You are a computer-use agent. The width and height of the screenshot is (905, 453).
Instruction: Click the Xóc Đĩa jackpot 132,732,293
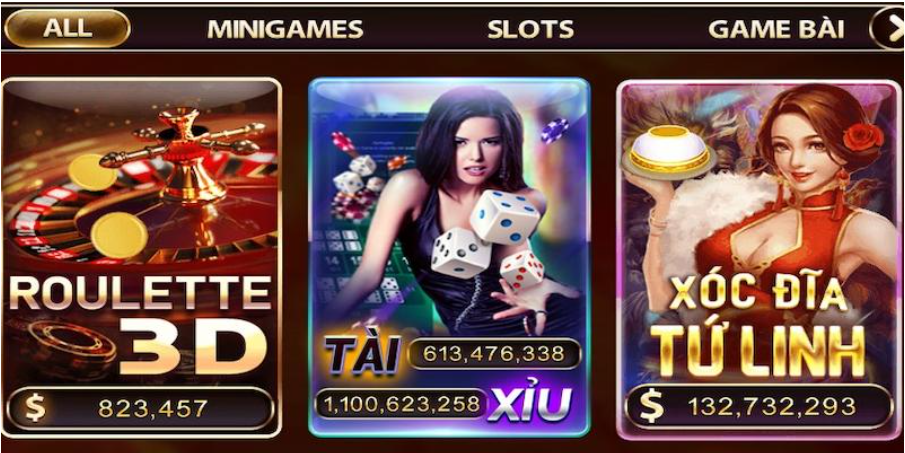point(771,407)
